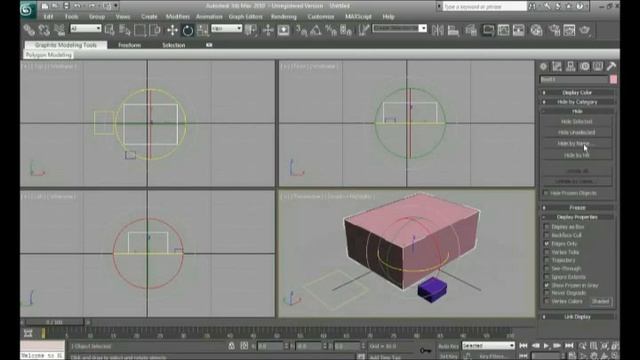Click the object name field
The image size is (640, 360).
(574, 80)
